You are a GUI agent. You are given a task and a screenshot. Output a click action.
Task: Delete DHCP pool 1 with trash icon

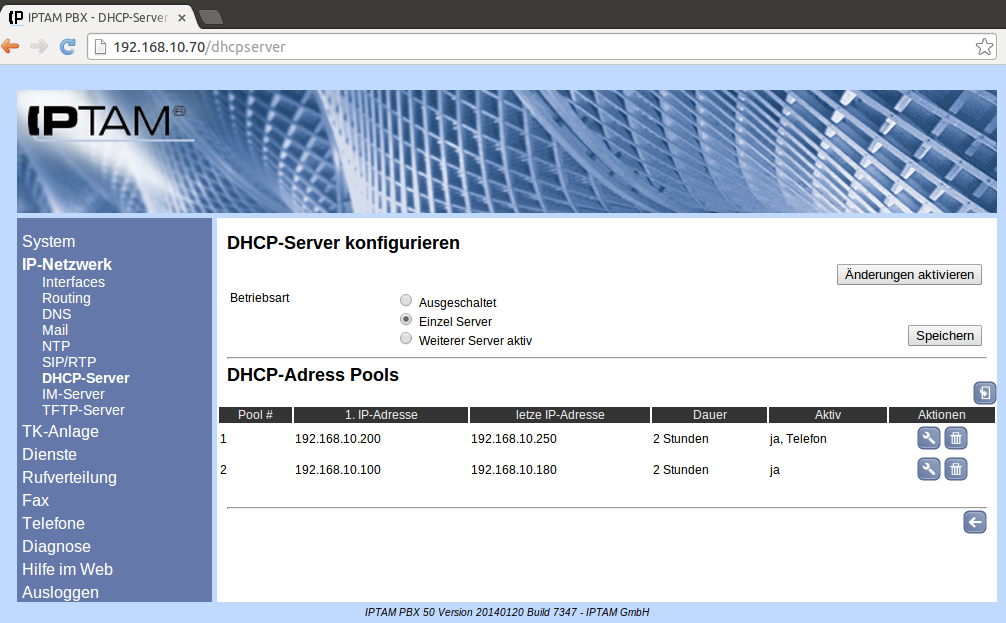(956, 438)
